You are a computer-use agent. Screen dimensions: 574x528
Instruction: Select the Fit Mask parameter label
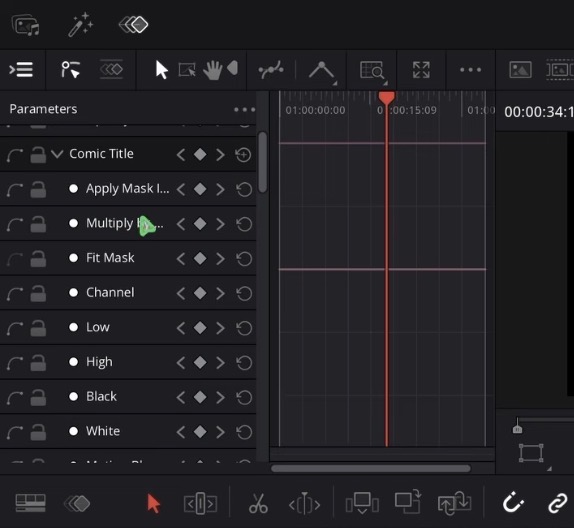pos(110,258)
